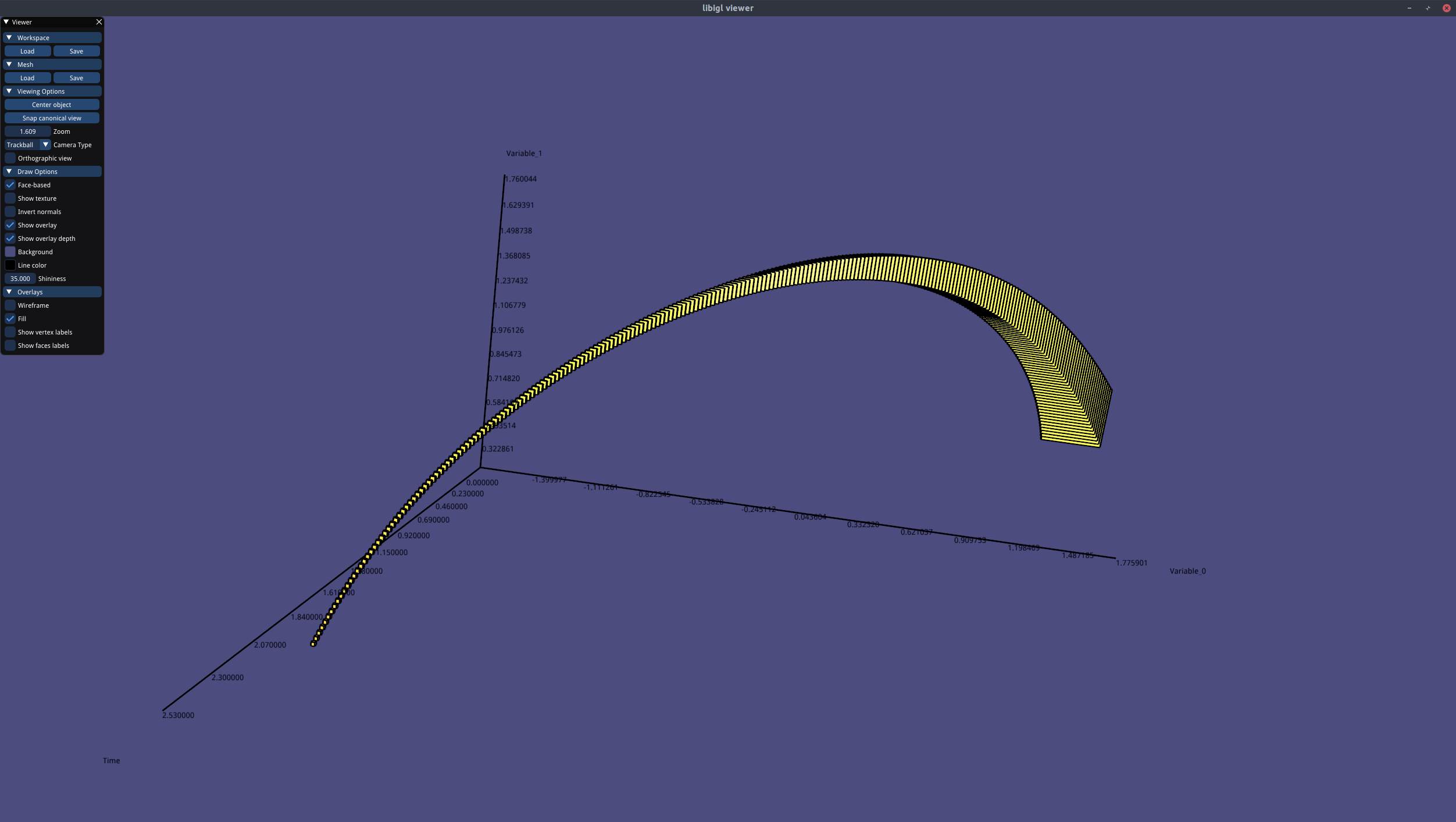This screenshot has width=1456, height=822.
Task: Enable Show vertex labels checkbox
Action: coord(10,332)
